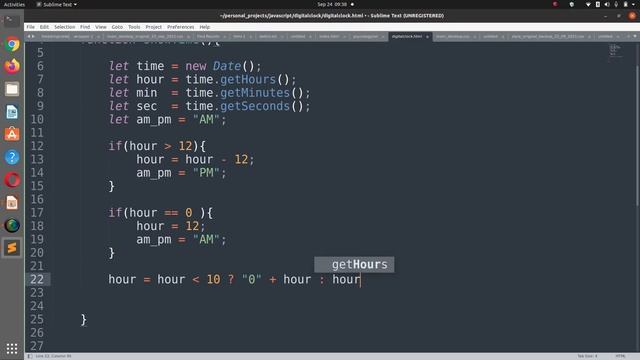Click the "Date" class name on line 6
This screenshot has width=640, height=360.
click(x=227, y=66)
